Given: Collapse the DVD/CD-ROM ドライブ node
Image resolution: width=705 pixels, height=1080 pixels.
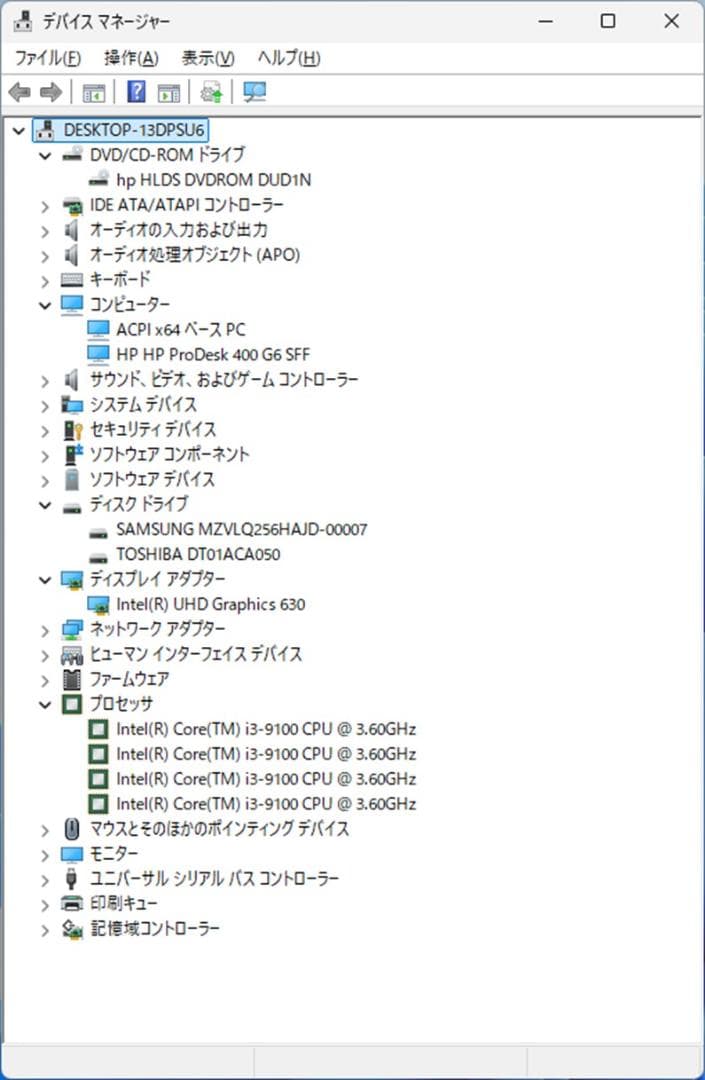Looking at the screenshot, I should (x=45, y=156).
